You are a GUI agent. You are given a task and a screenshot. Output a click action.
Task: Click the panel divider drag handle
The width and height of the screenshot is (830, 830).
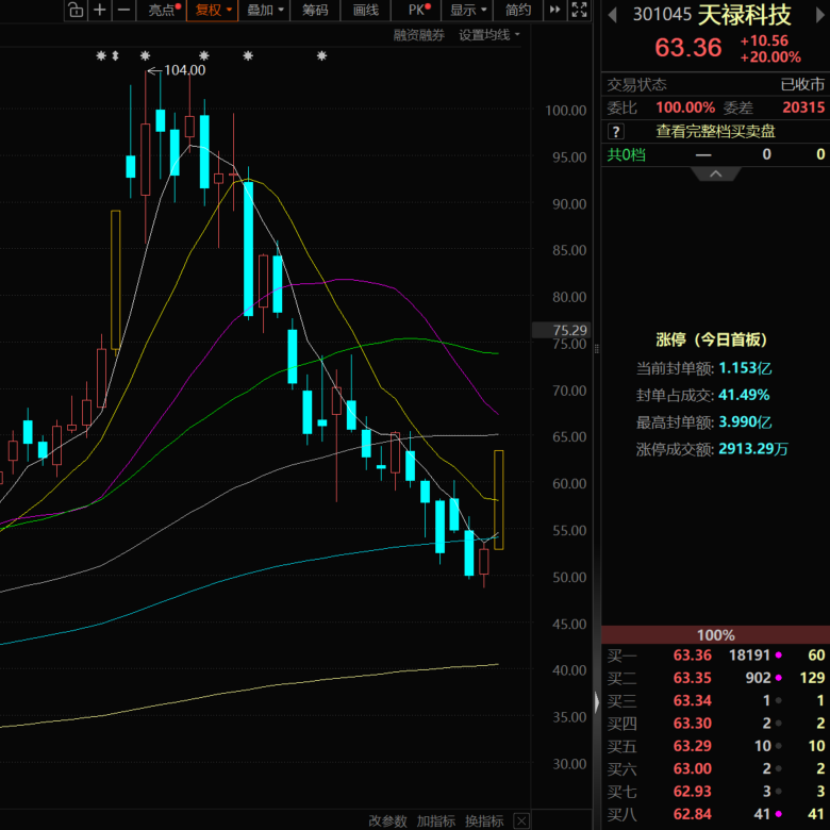pos(597,348)
